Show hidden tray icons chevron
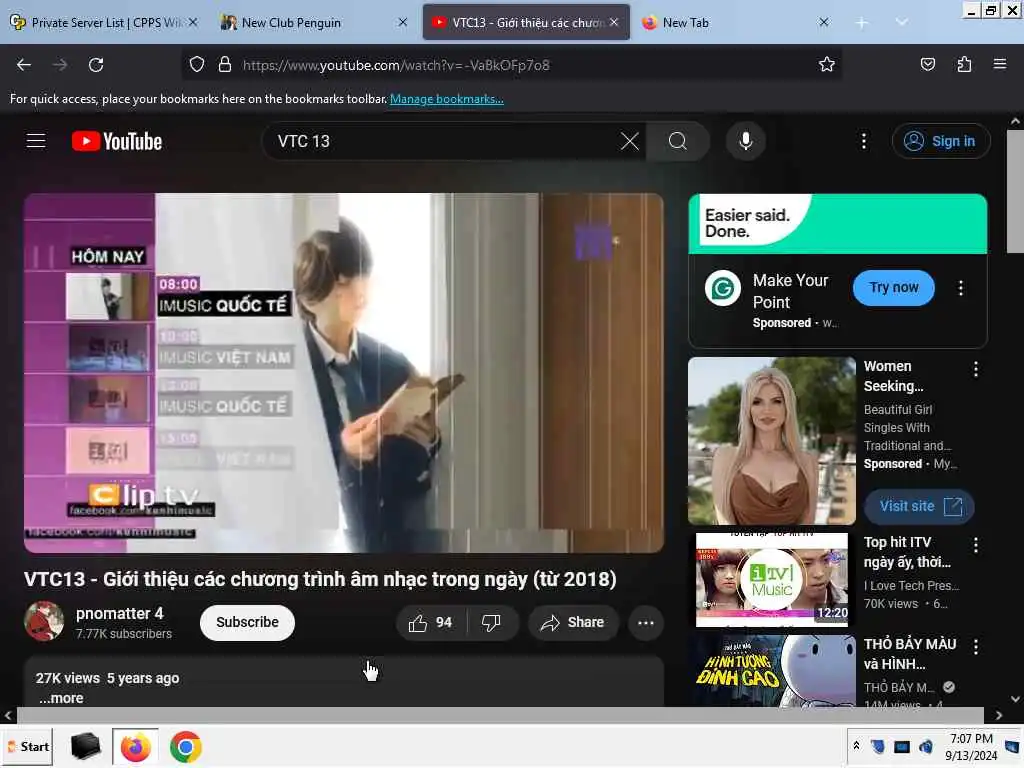 click(856, 746)
